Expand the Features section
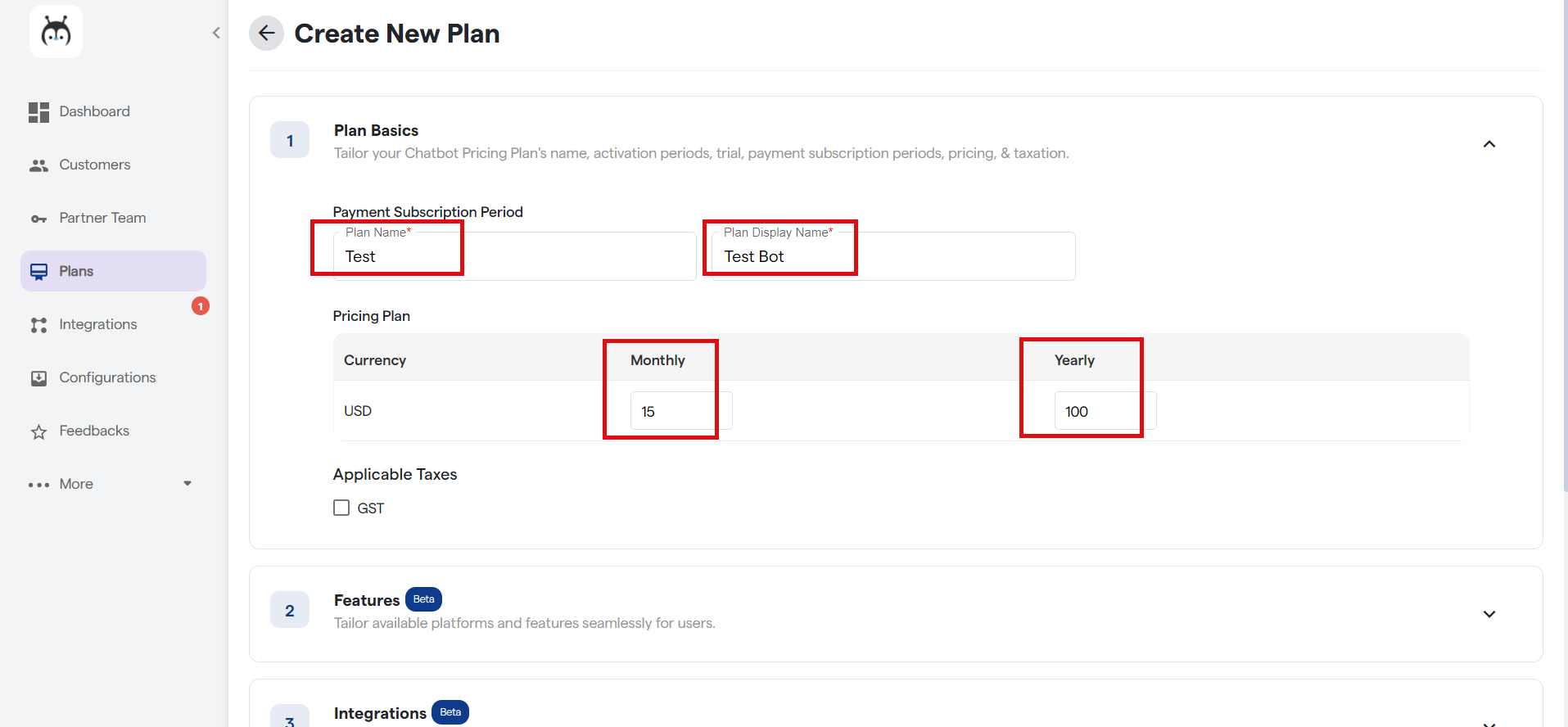The height and width of the screenshot is (727, 1568). [1489, 614]
